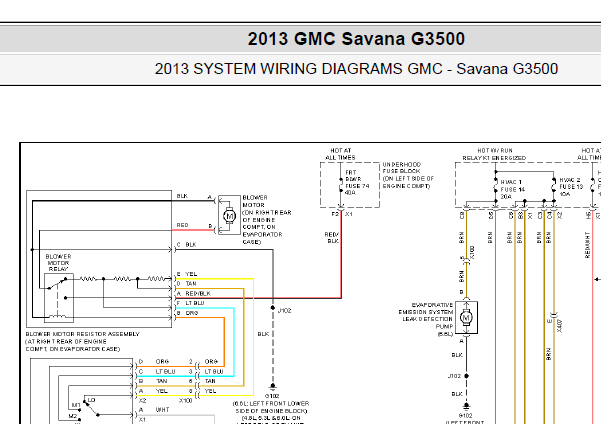Click the "X2" label below the switch connector
This screenshot has height=424, width=601.
143,401
